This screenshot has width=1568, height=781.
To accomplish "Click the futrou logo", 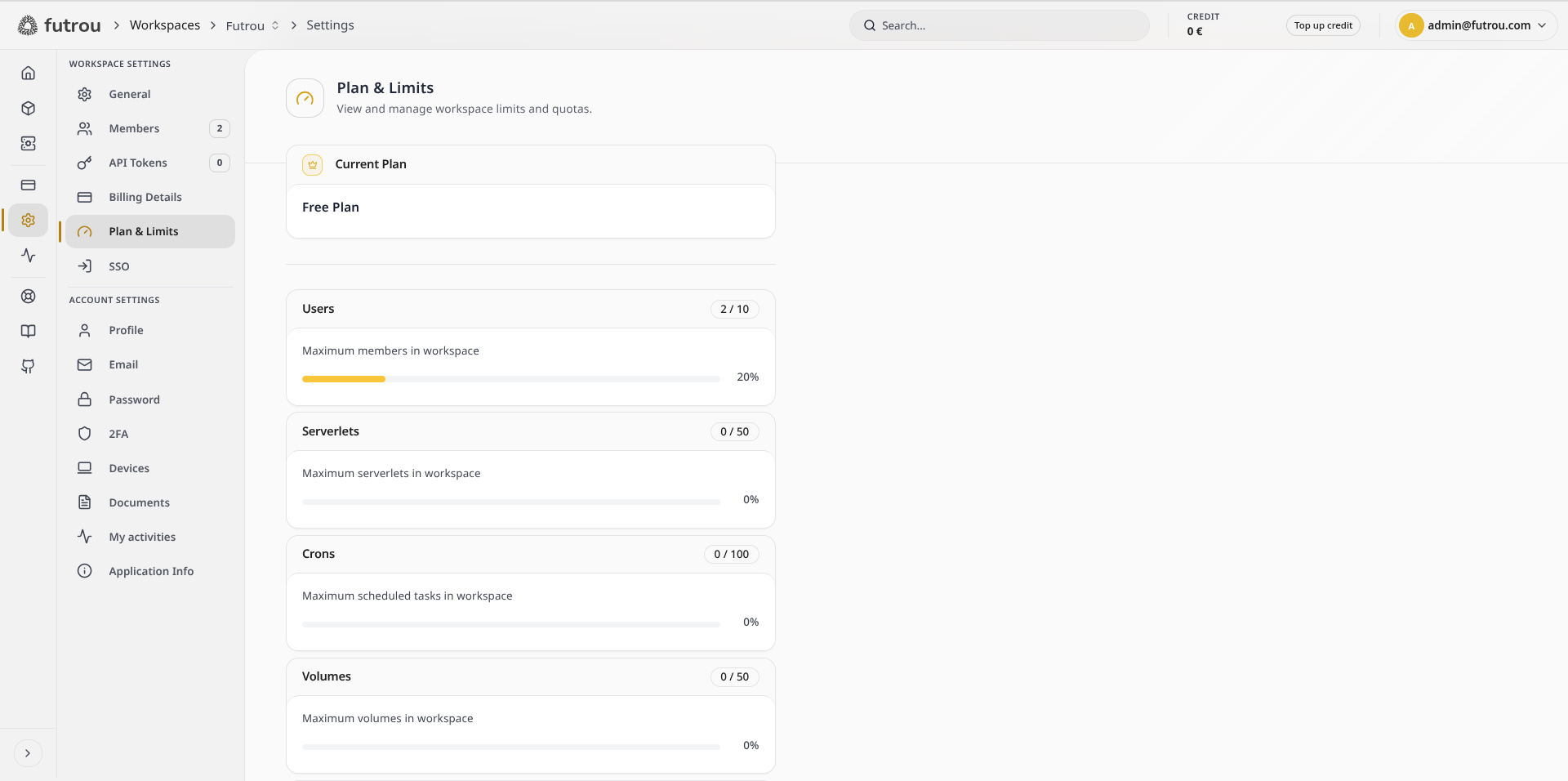I will click(x=59, y=25).
